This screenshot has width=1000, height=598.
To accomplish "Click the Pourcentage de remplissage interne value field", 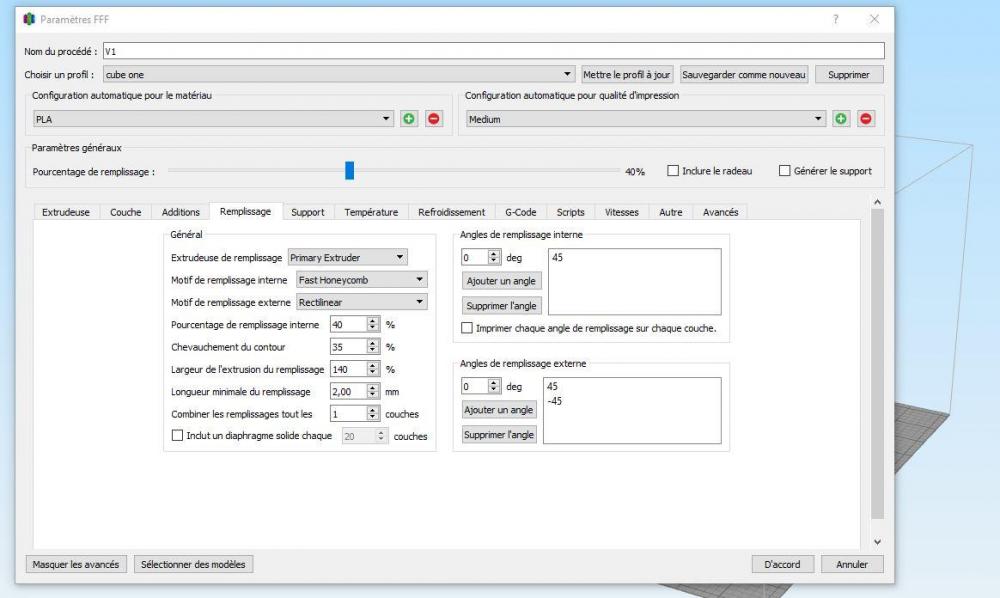I will pos(348,325).
